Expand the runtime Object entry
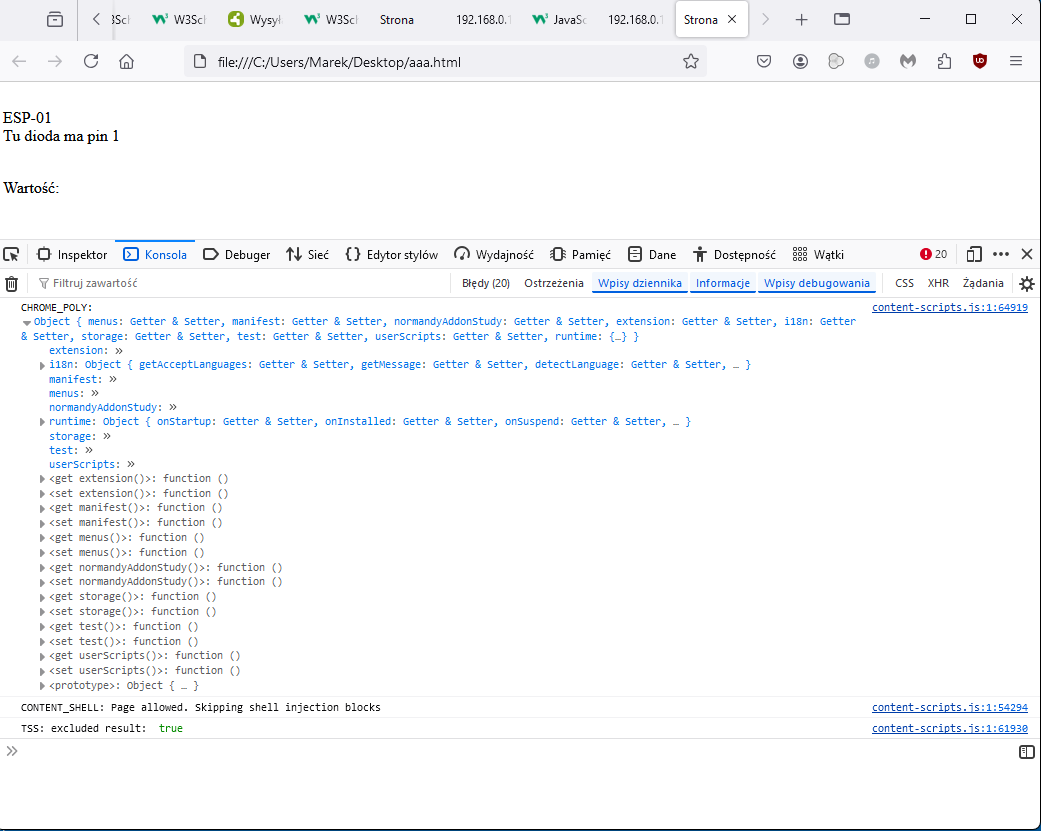Image resolution: width=1041 pixels, height=831 pixels. point(42,422)
